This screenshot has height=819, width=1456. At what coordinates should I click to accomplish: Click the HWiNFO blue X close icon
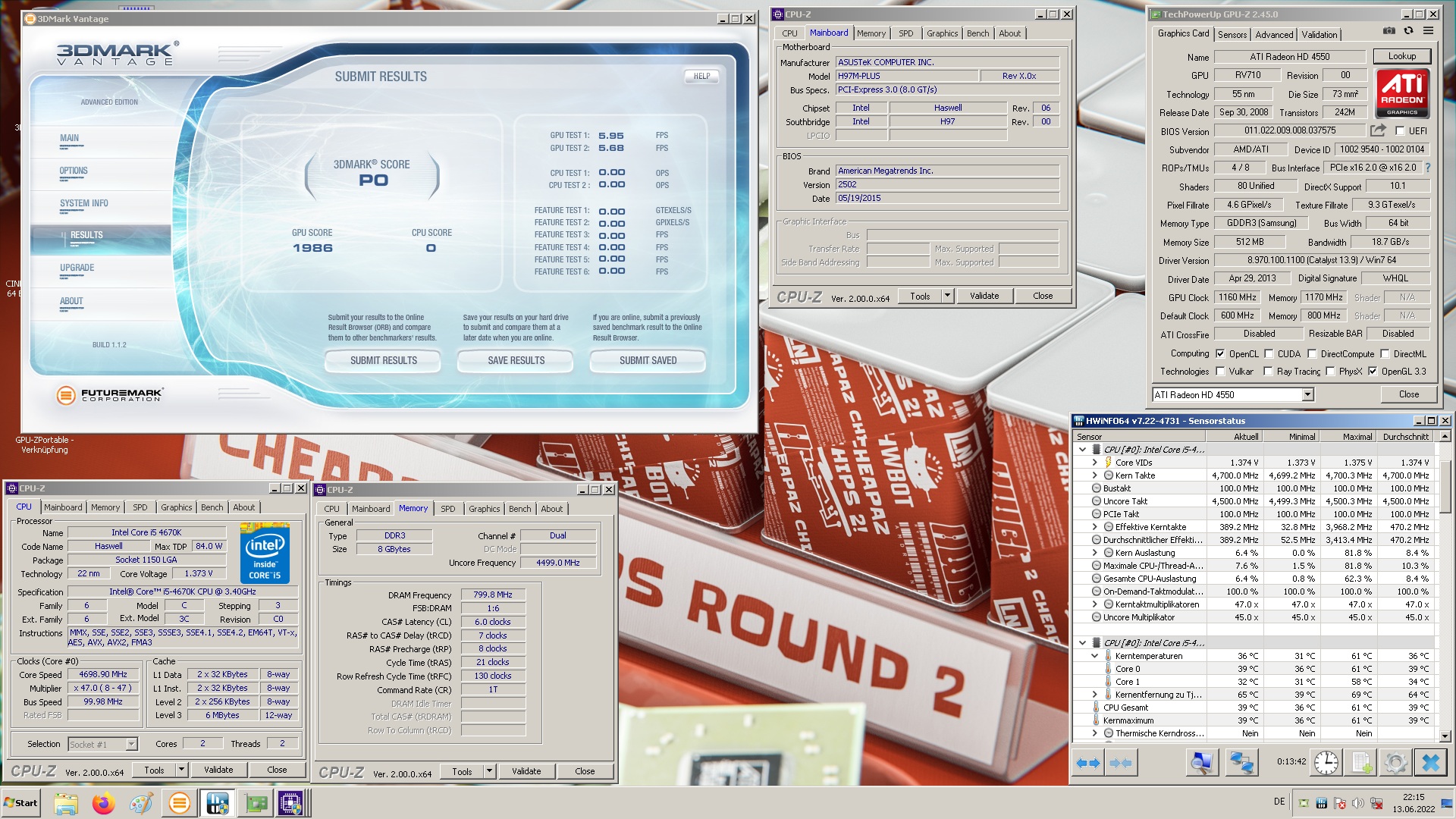point(1430,763)
